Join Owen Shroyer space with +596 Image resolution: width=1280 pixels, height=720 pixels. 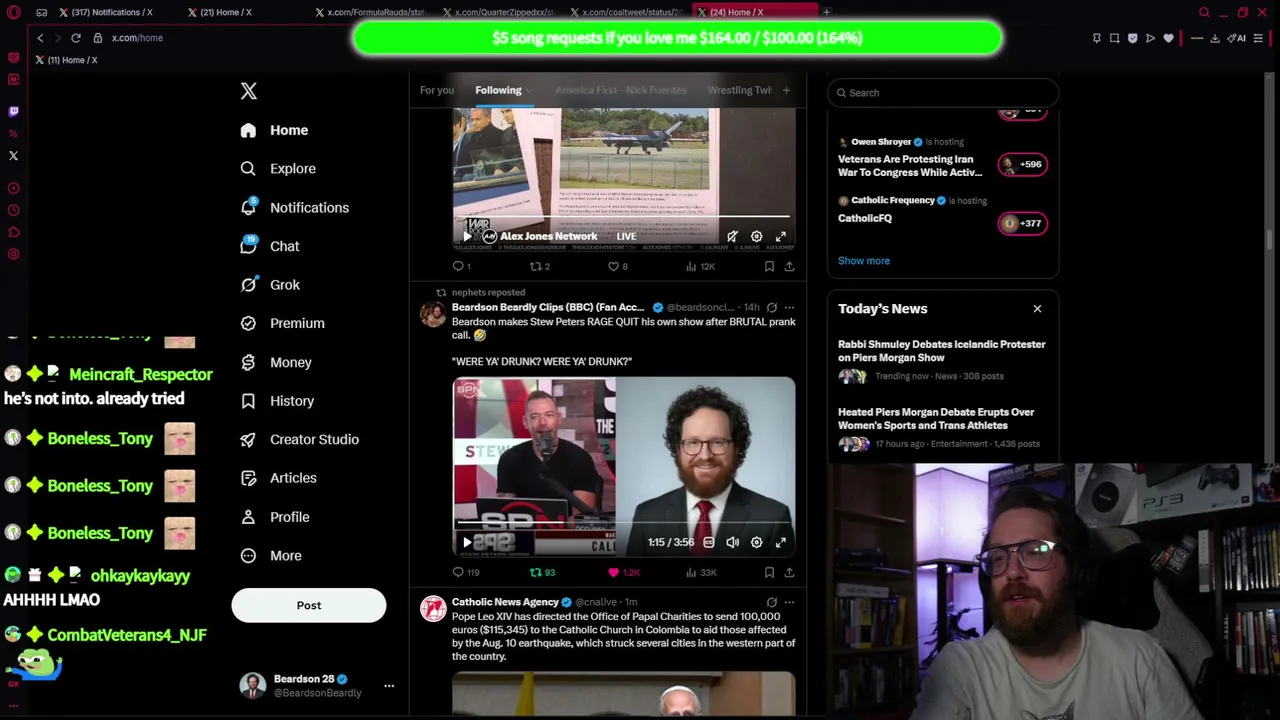point(1022,164)
